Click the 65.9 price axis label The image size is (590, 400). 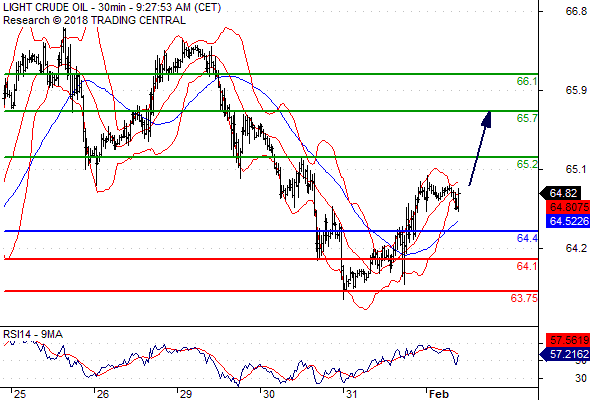(x=576, y=90)
